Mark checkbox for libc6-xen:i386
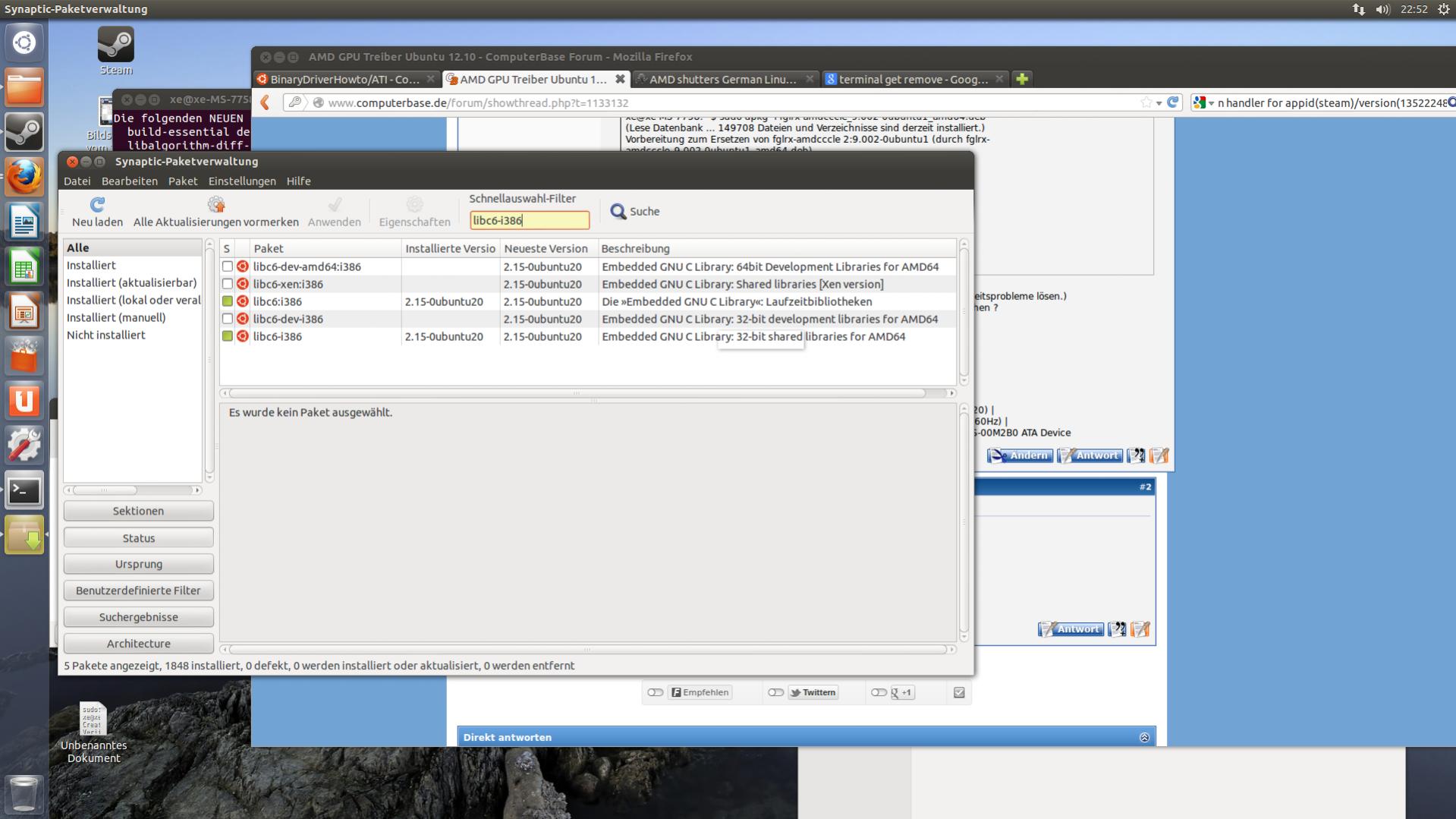This screenshot has height=819, width=1456. pos(227,284)
